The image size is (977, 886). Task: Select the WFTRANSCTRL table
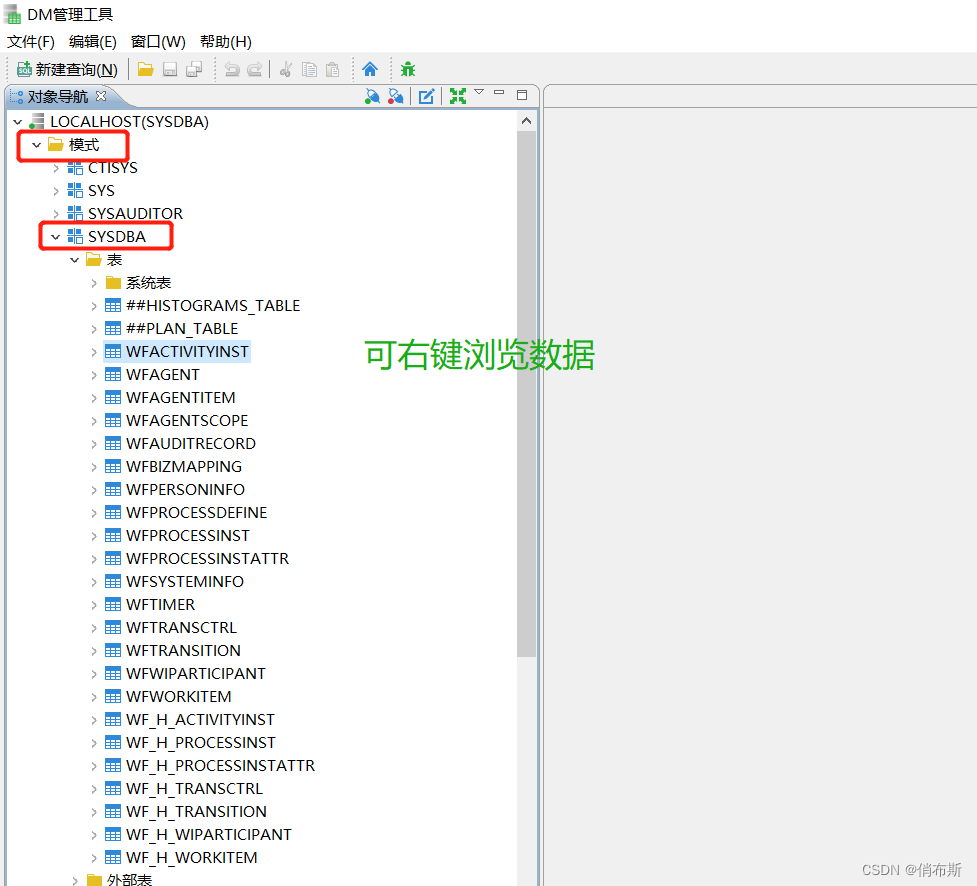click(x=181, y=628)
